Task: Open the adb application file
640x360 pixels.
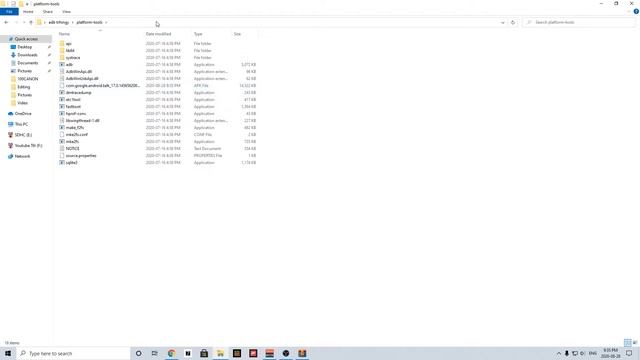Action: (69, 64)
